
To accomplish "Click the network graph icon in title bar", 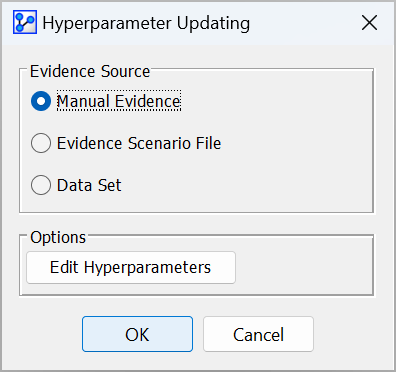I will 25,22.
